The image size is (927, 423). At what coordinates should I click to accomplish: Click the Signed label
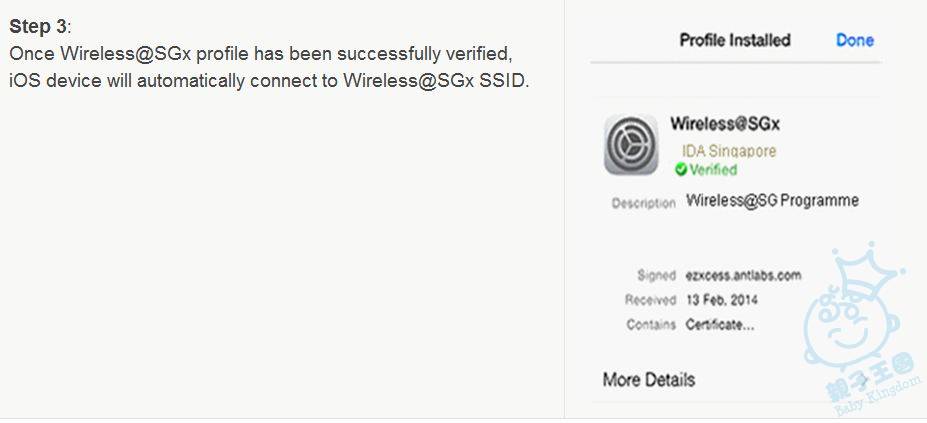click(x=656, y=275)
